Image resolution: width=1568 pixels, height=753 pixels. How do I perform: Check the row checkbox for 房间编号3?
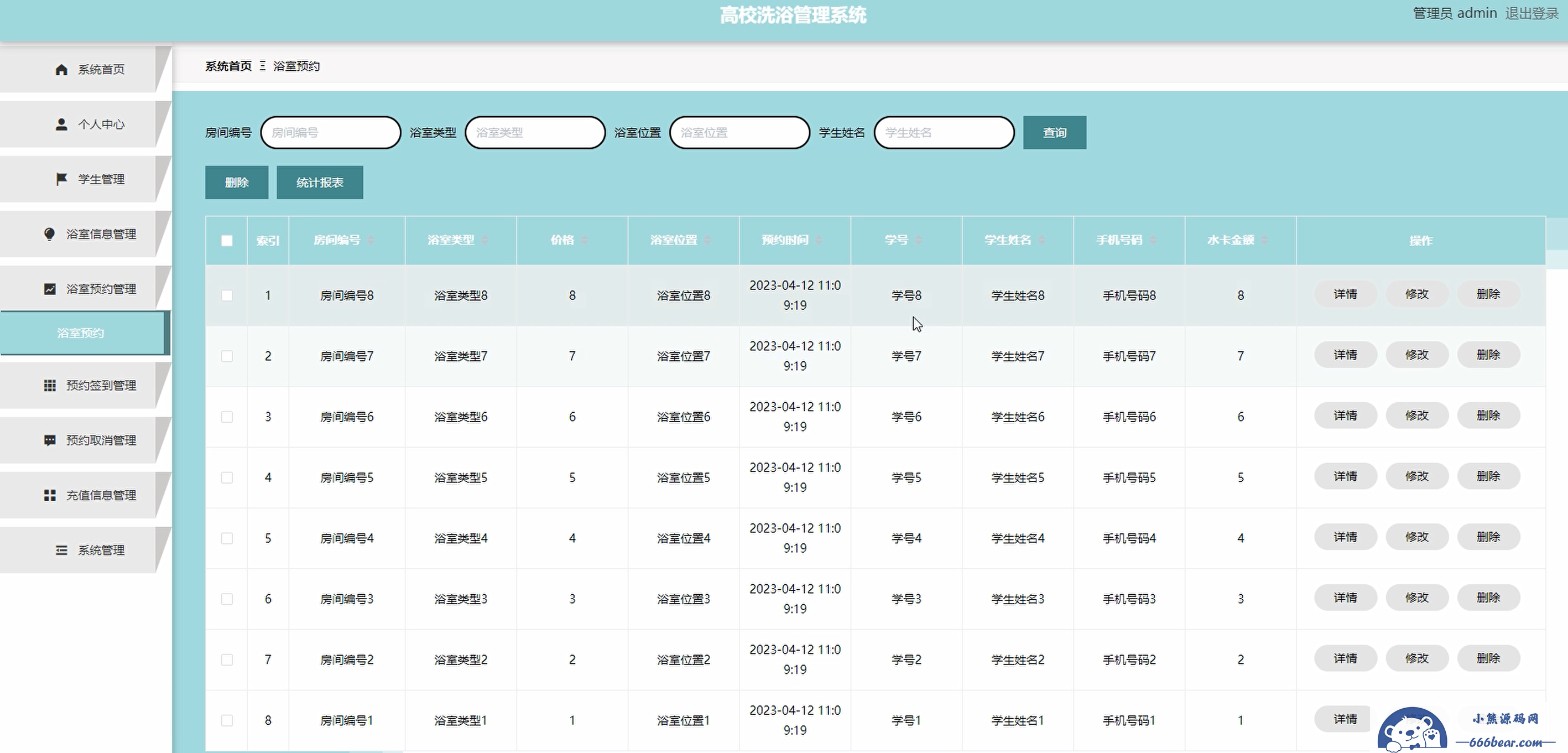click(226, 599)
